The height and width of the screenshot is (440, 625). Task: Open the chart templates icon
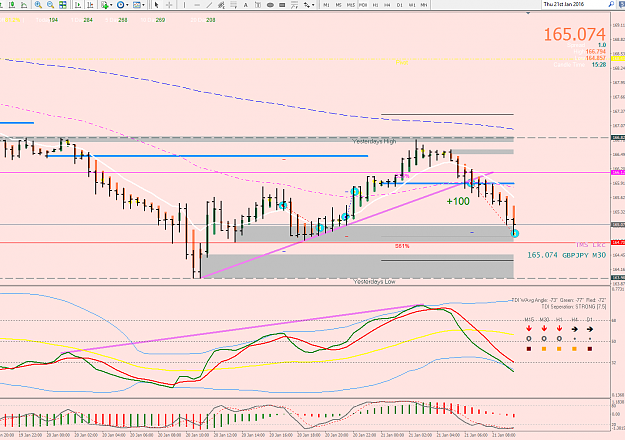(137, 5)
